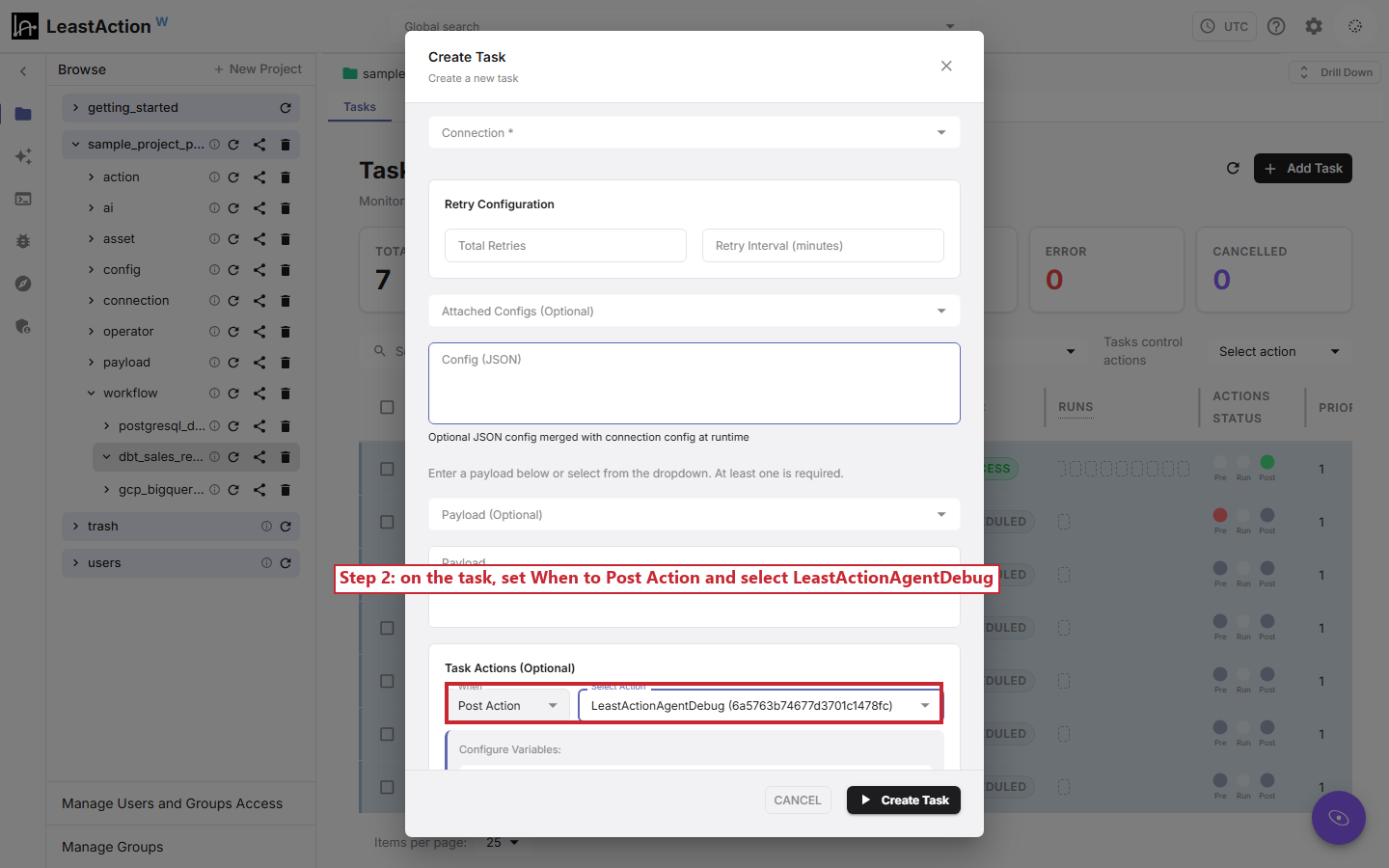
Task: Open Manage Users and Groups Access
Action: [173, 803]
